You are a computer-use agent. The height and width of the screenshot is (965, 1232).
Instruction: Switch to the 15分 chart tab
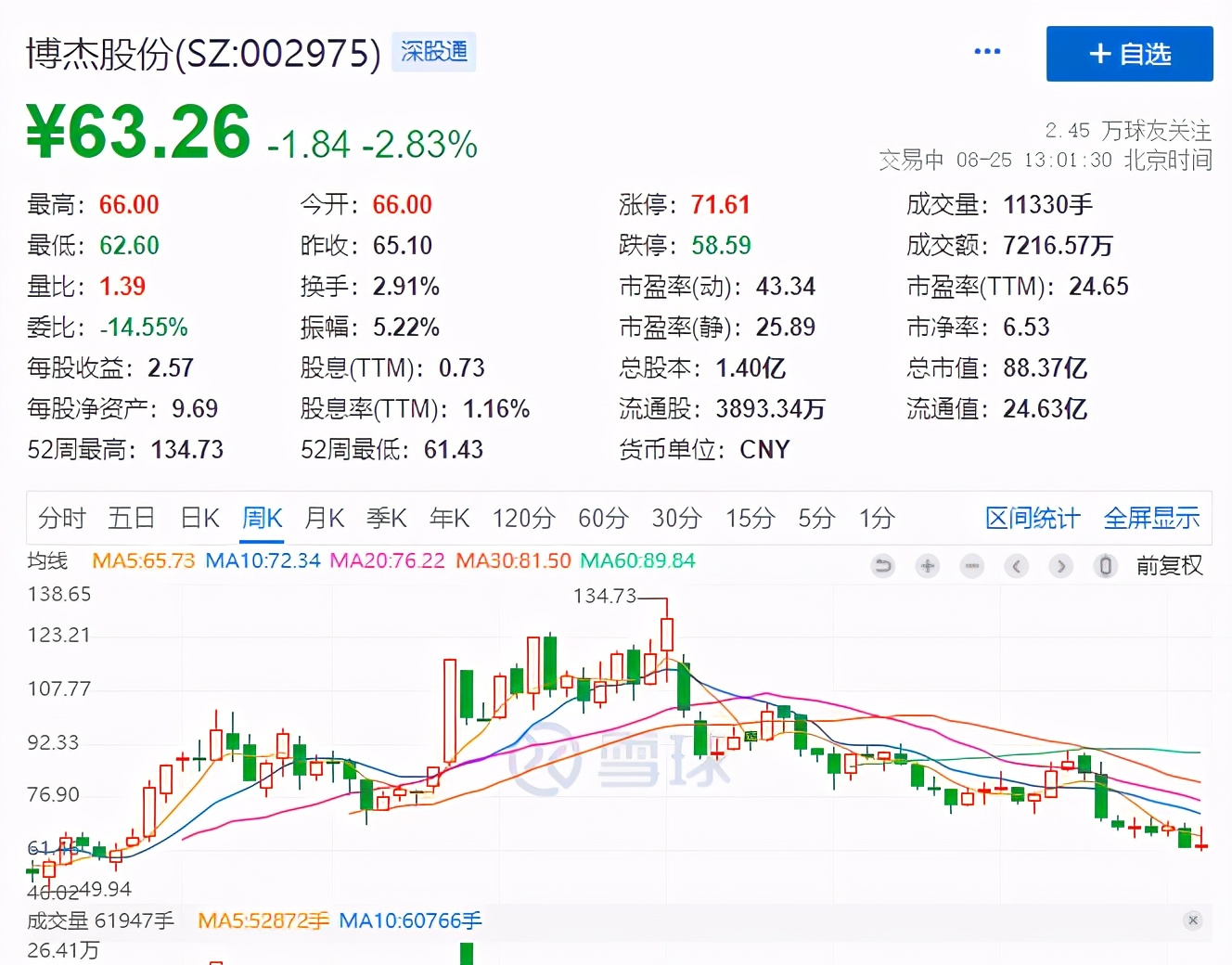[750, 518]
